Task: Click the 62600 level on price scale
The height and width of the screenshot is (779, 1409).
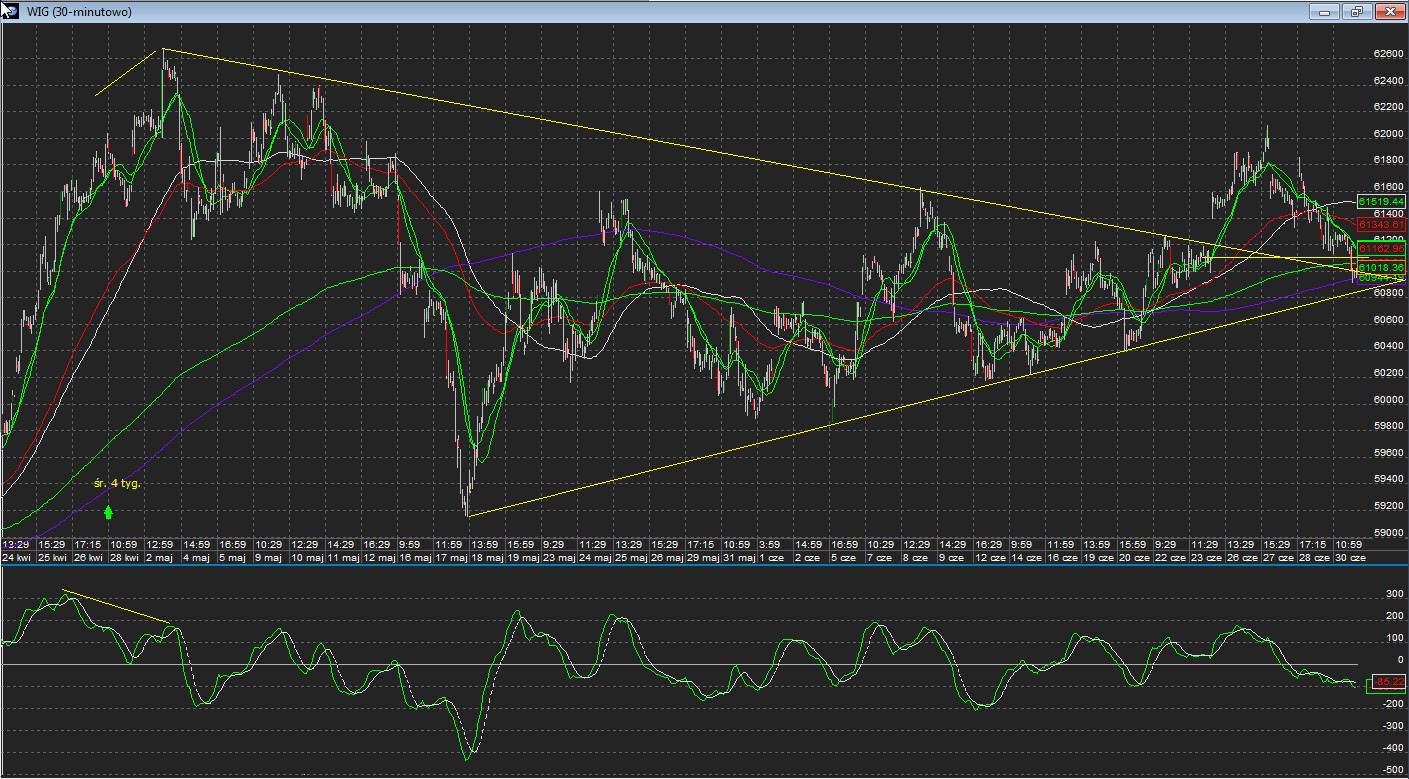Action: [1386, 54]
